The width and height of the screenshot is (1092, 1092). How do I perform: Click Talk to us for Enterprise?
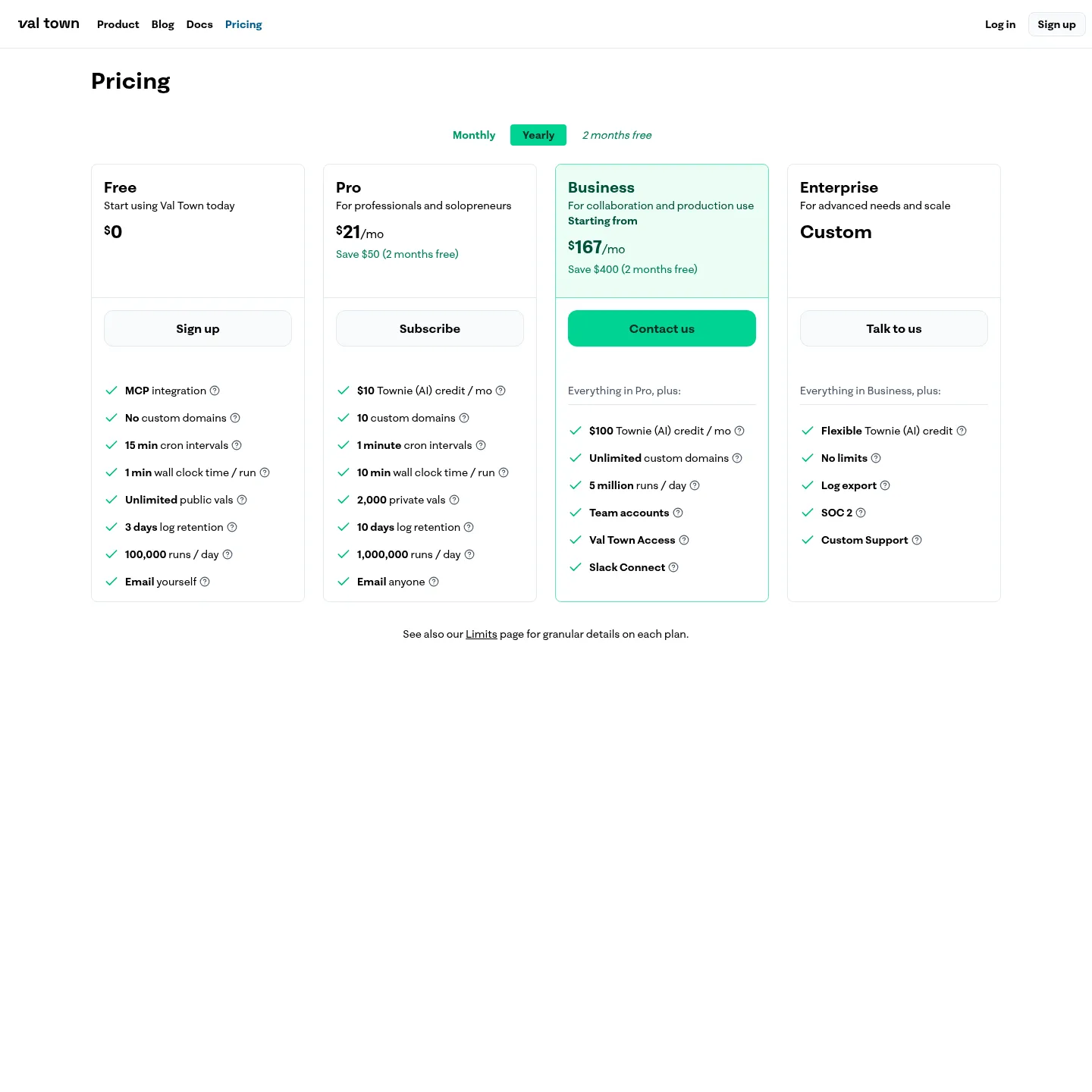click(894, 328)
